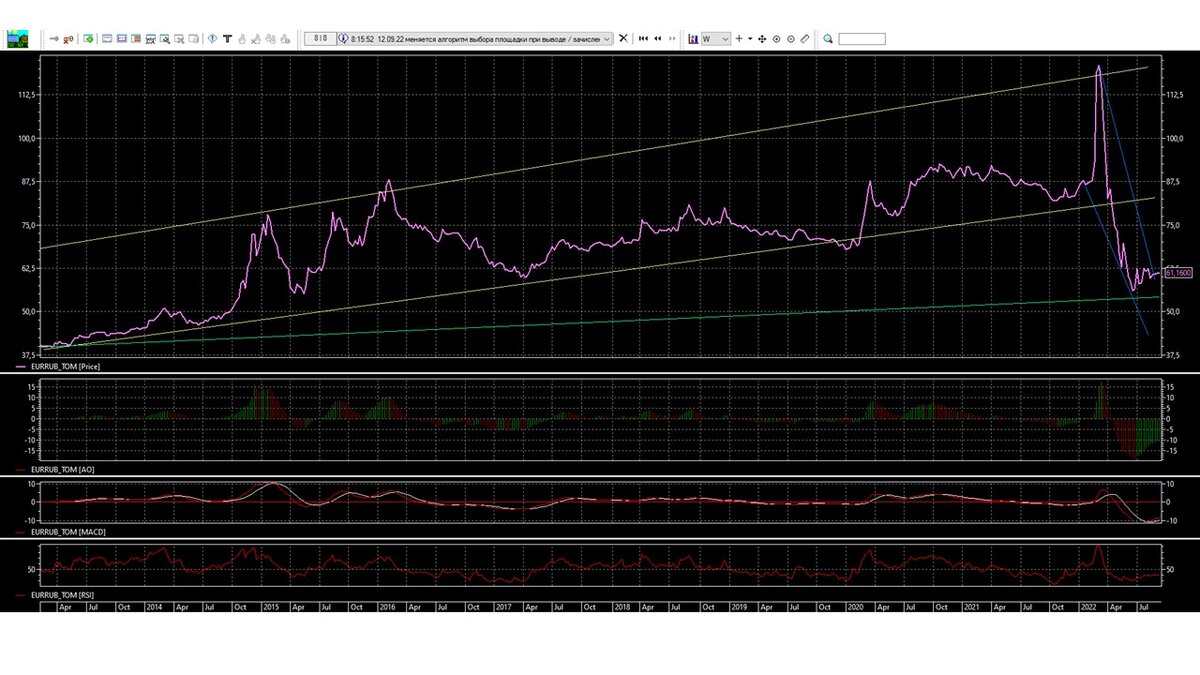The image size is (1200, 675).
Task: Click the EURRUB_TOM [RSI] legend label
Action: 63,595
